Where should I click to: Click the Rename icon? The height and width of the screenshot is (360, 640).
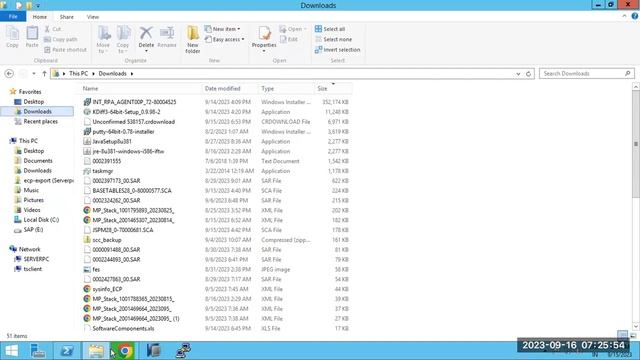(167, 37)
